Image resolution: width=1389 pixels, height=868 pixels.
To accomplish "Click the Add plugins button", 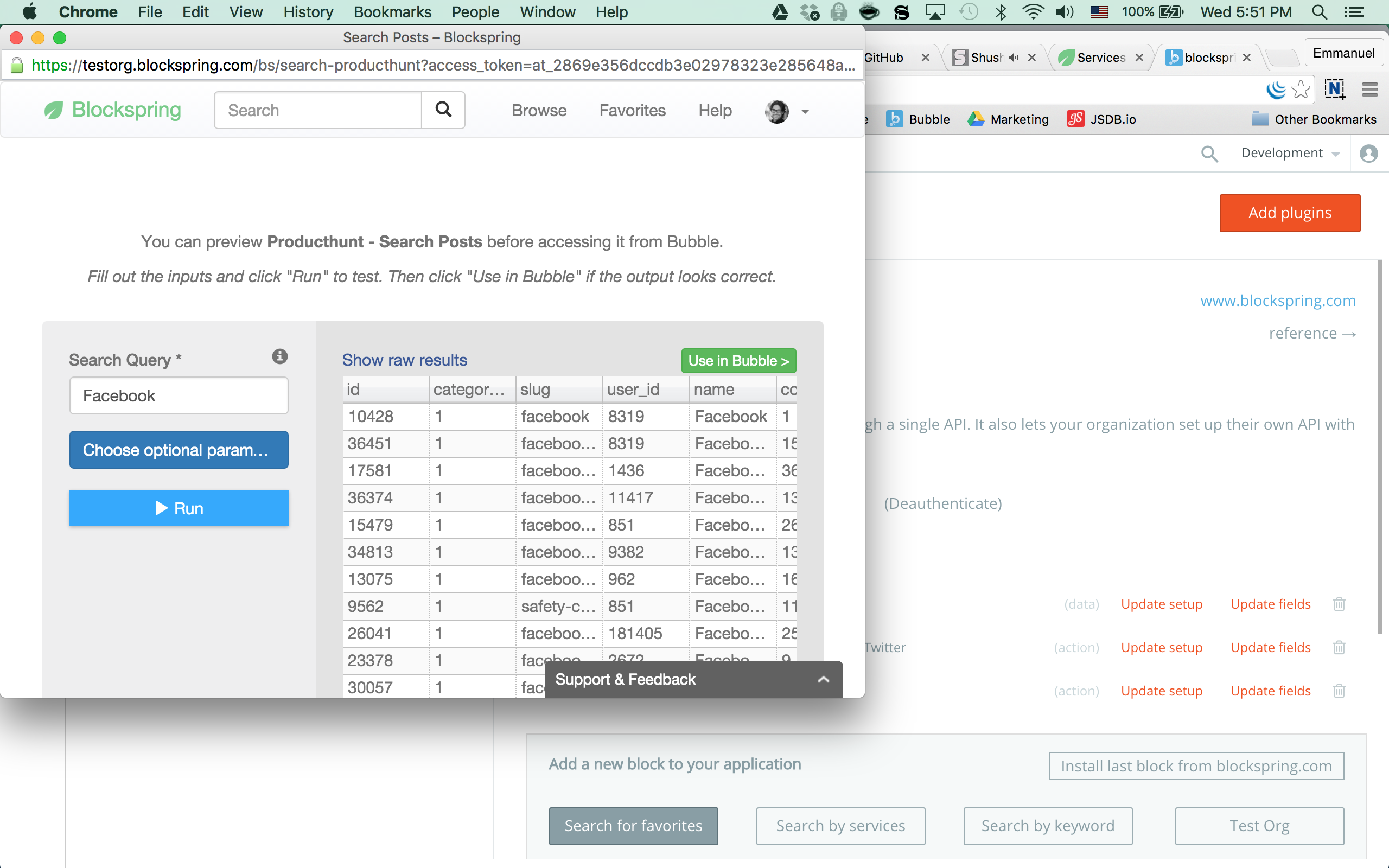I will coord(1289,213).
